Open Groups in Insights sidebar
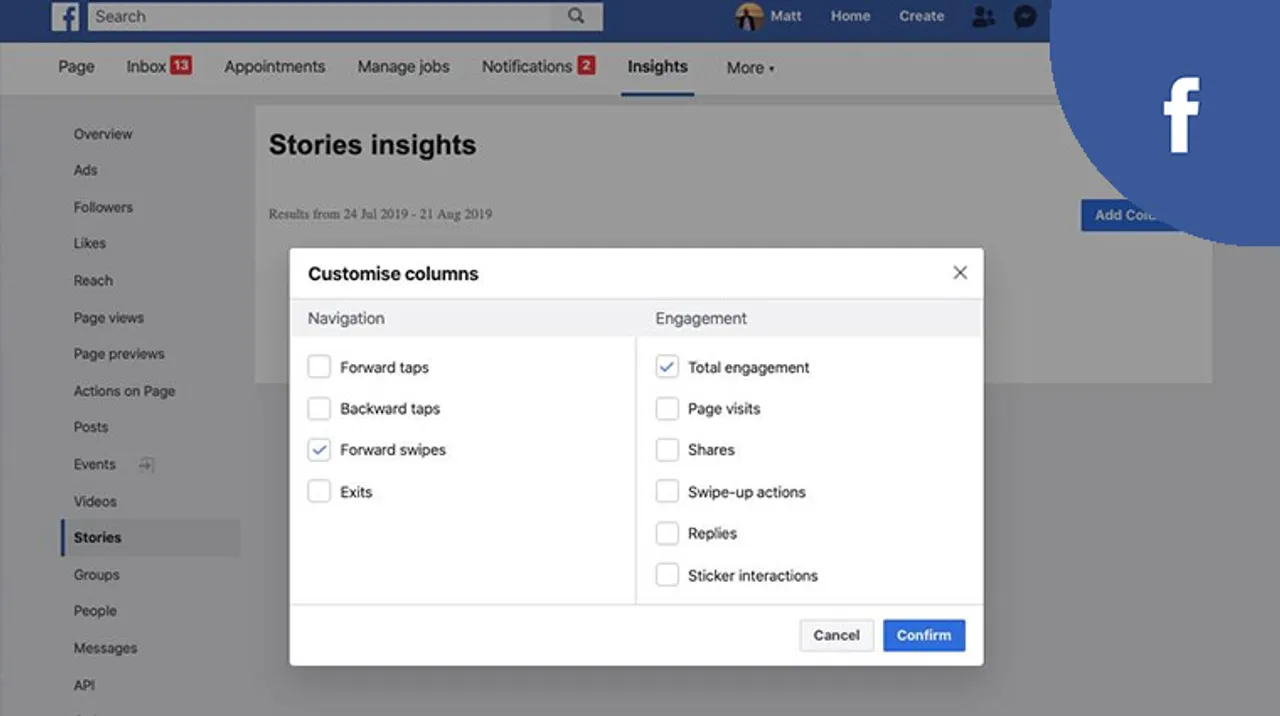The image size is (1280, 716). tap(96, 575)
